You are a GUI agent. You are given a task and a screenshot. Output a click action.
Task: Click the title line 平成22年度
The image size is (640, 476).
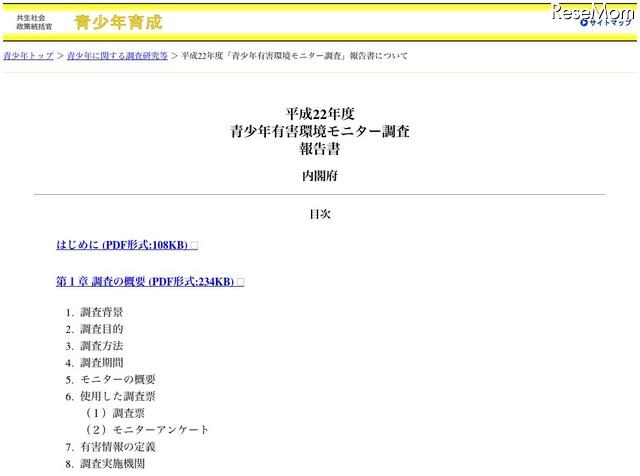pyautogui.click(x=320, y=114)
